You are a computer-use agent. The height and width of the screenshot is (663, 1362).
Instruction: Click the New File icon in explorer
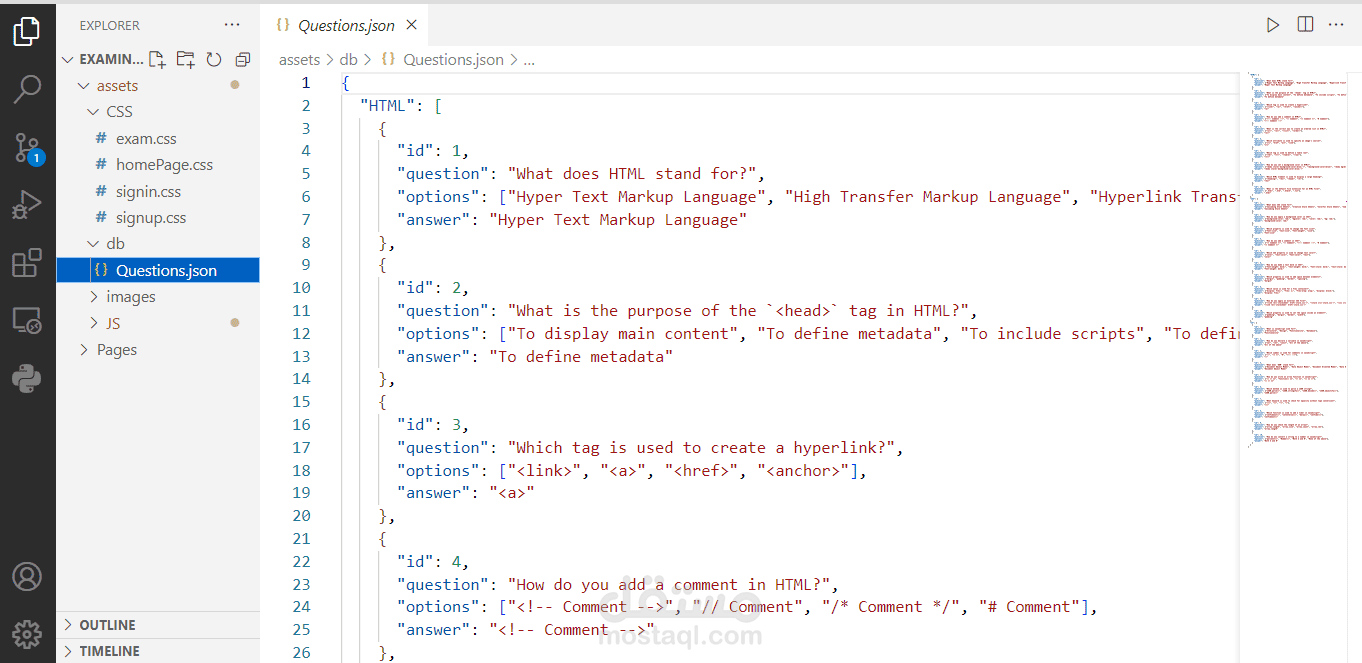tap(157, 59)
